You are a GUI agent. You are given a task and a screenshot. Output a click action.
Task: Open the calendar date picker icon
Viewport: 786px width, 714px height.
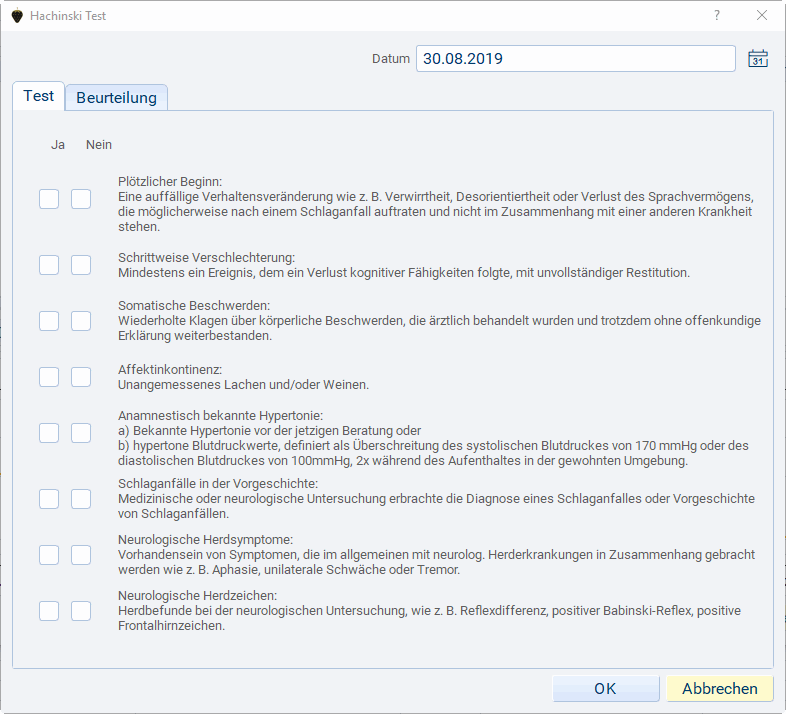758,59
